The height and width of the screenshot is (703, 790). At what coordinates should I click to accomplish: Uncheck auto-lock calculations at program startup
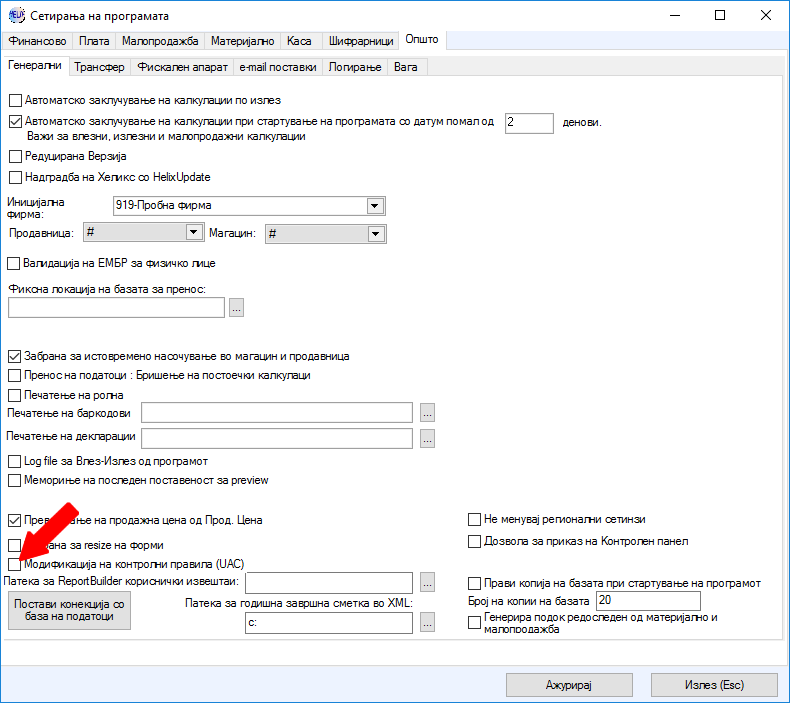pyautogui.click(x=16, y=121)
